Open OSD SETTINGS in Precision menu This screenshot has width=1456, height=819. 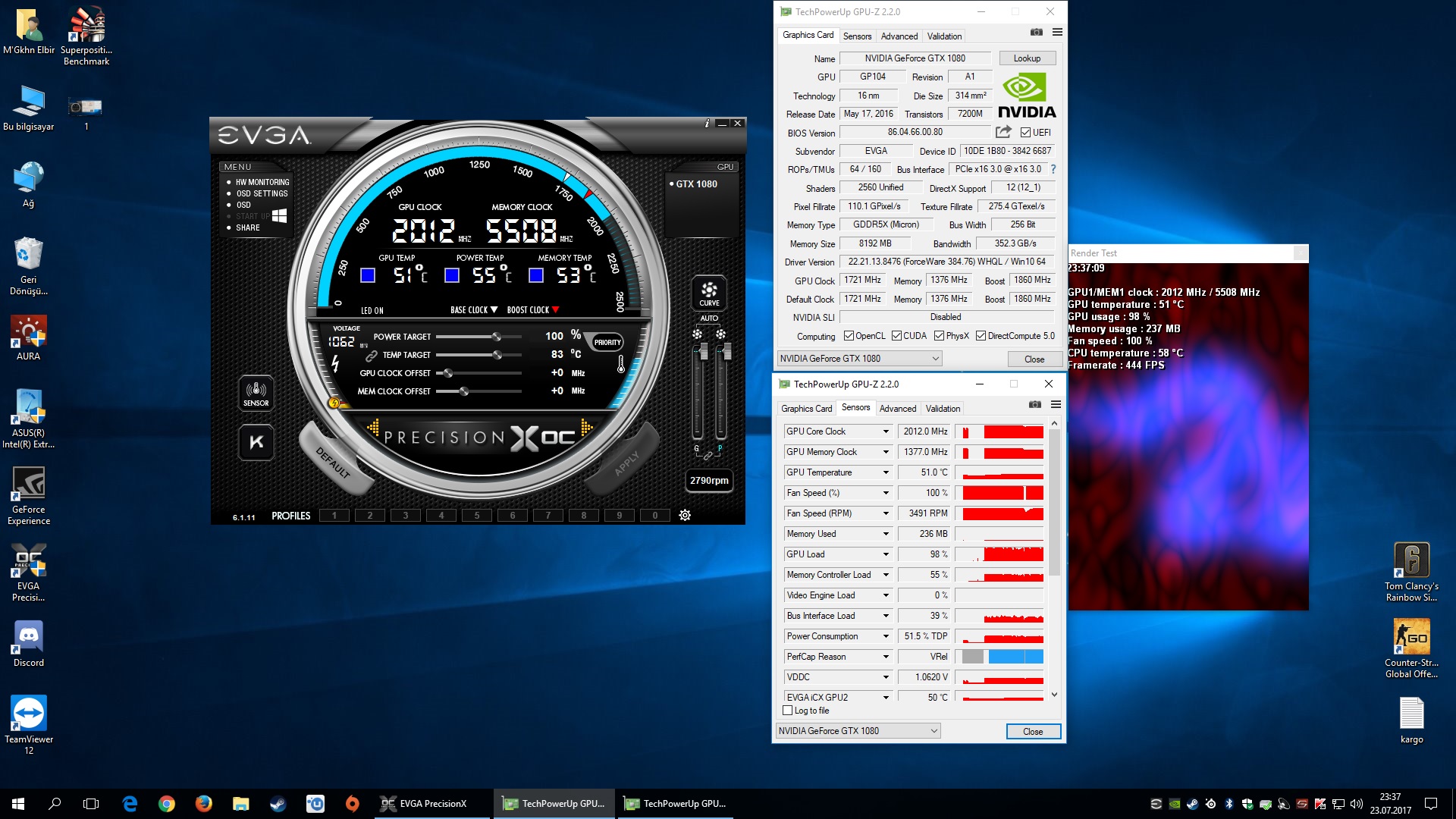262,193
